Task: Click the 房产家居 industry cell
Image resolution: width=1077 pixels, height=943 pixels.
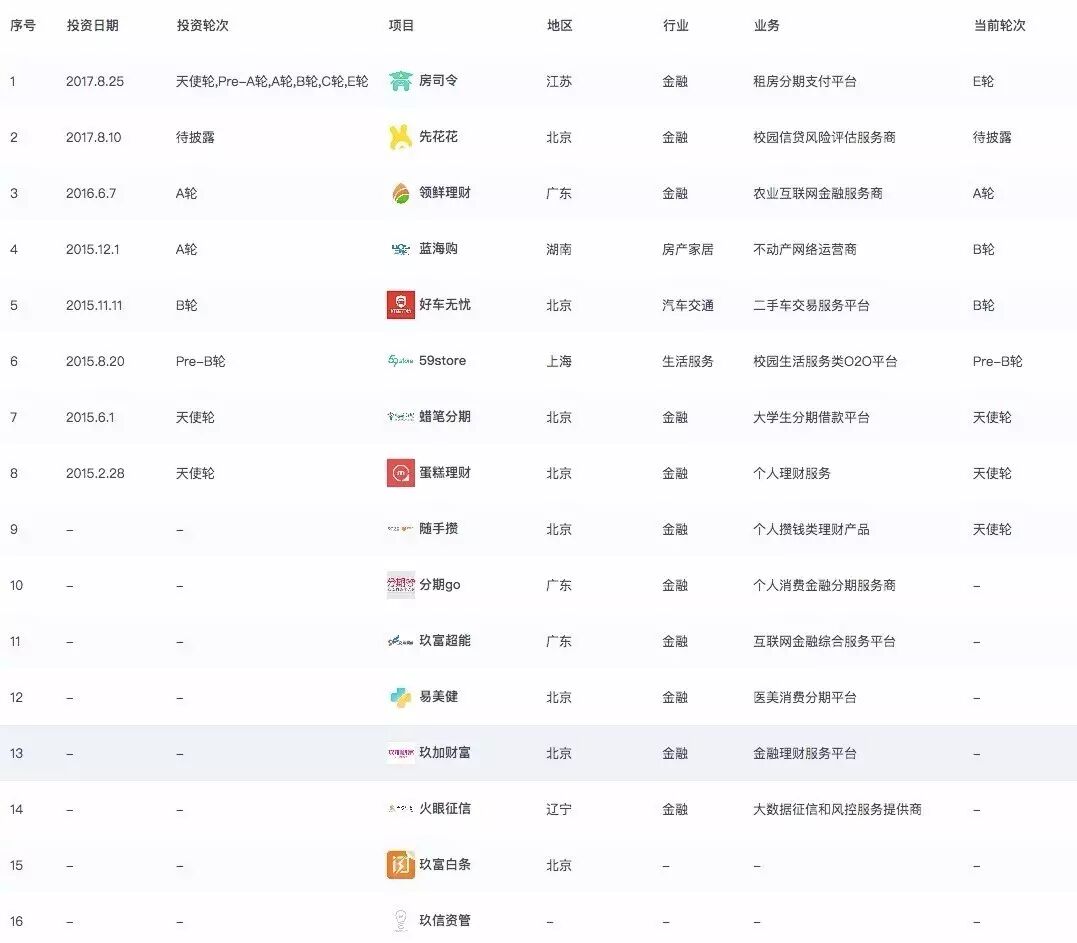Action: click(688, 249)
